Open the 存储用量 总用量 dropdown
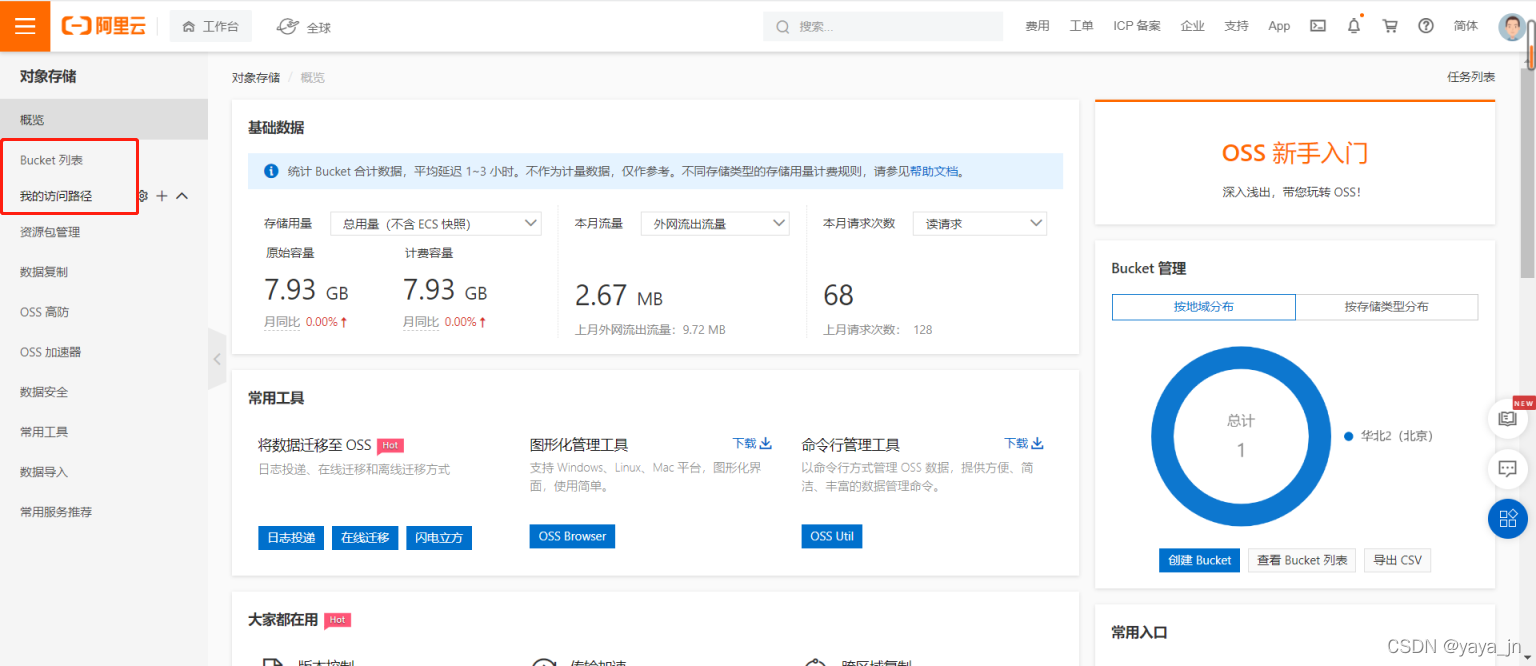Screen dimensions: 1536x666 point(438,224)
